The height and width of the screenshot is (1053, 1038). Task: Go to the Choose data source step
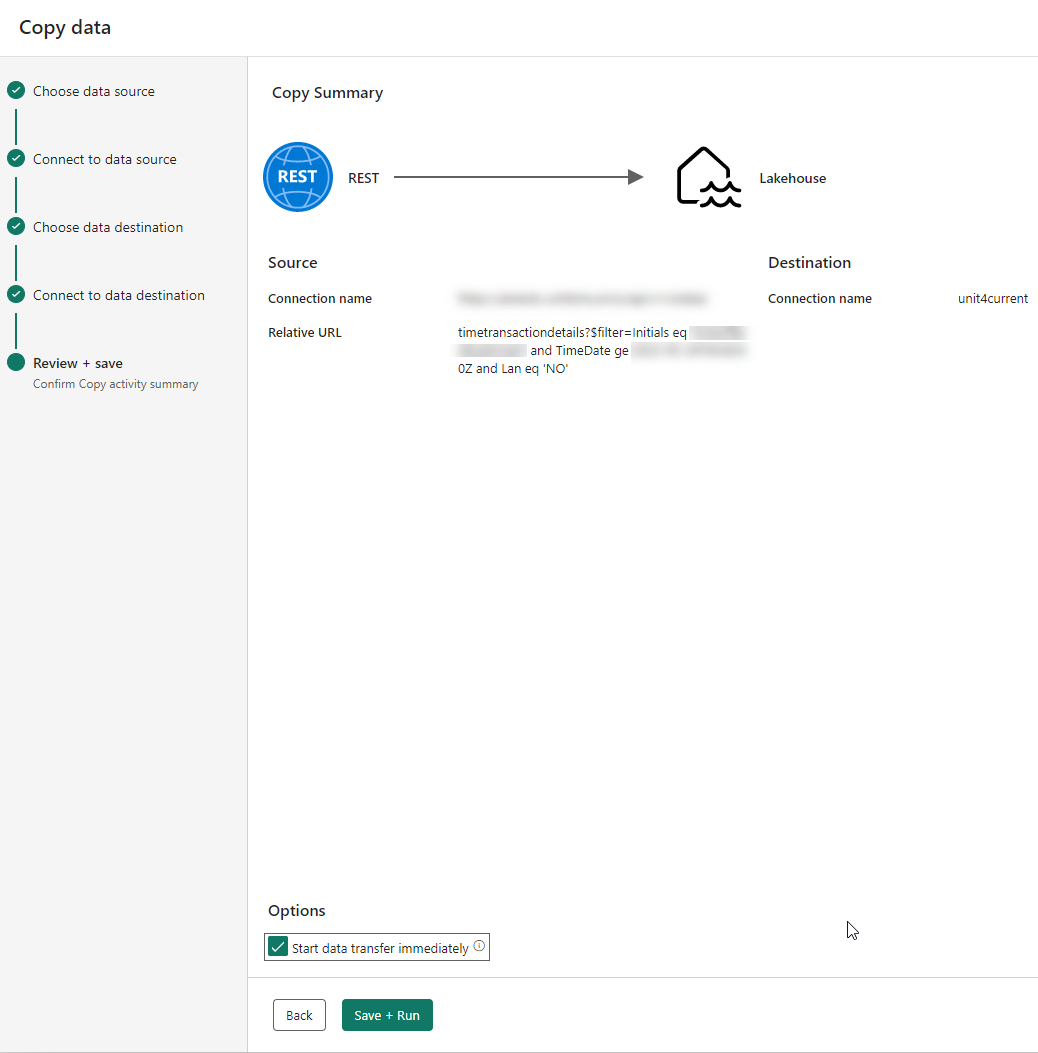coord(94,91)
